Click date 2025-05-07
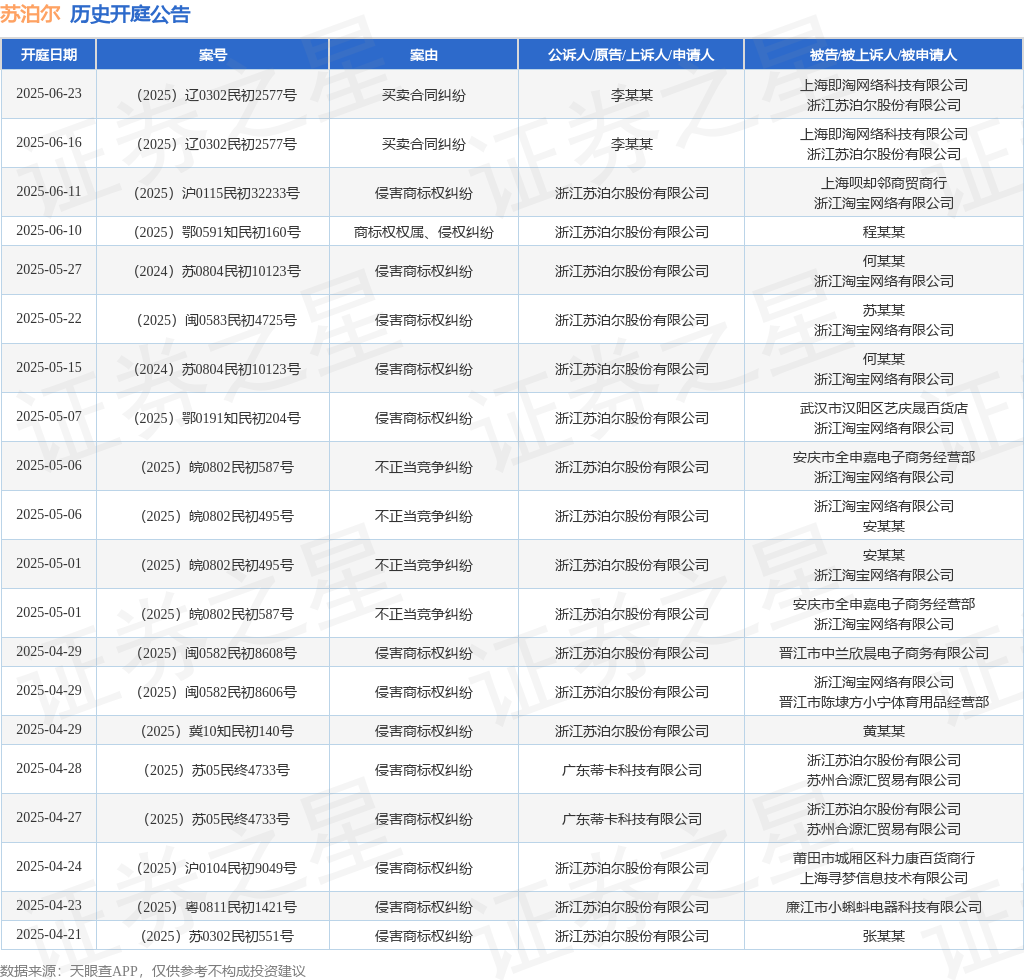The image size is (1024, 980). [49, 417]
